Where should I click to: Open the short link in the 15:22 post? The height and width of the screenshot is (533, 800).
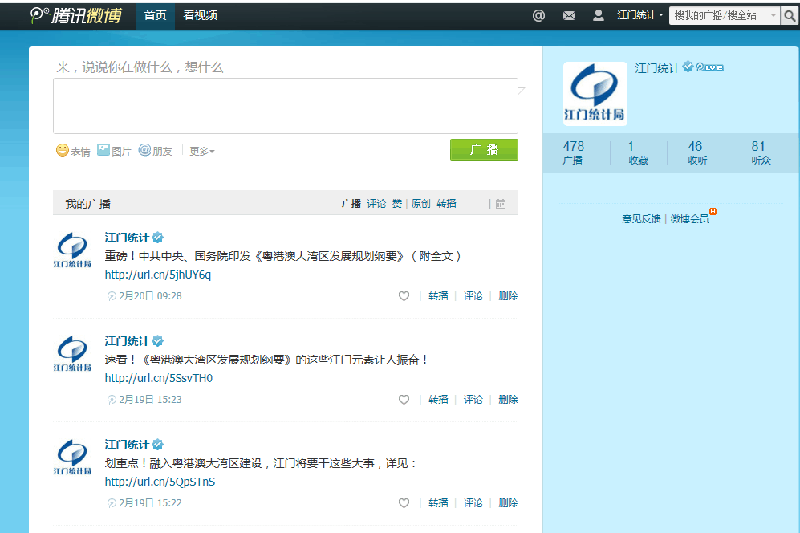160,482
